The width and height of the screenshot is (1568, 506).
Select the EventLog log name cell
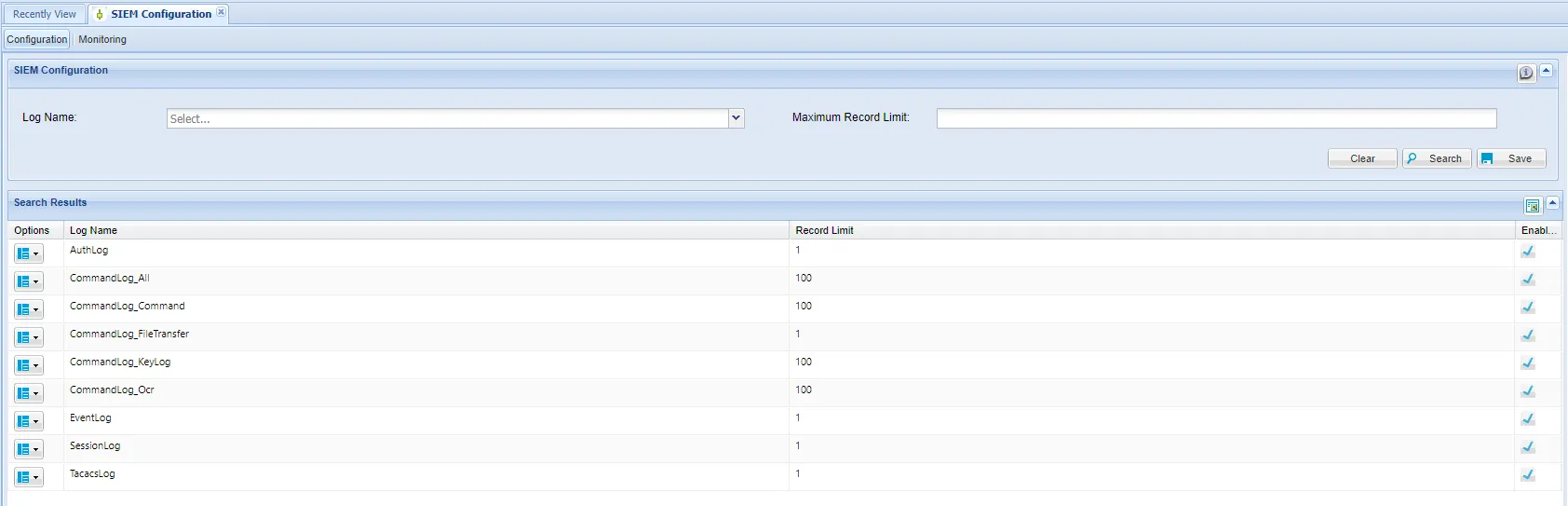tap(426, 420)
